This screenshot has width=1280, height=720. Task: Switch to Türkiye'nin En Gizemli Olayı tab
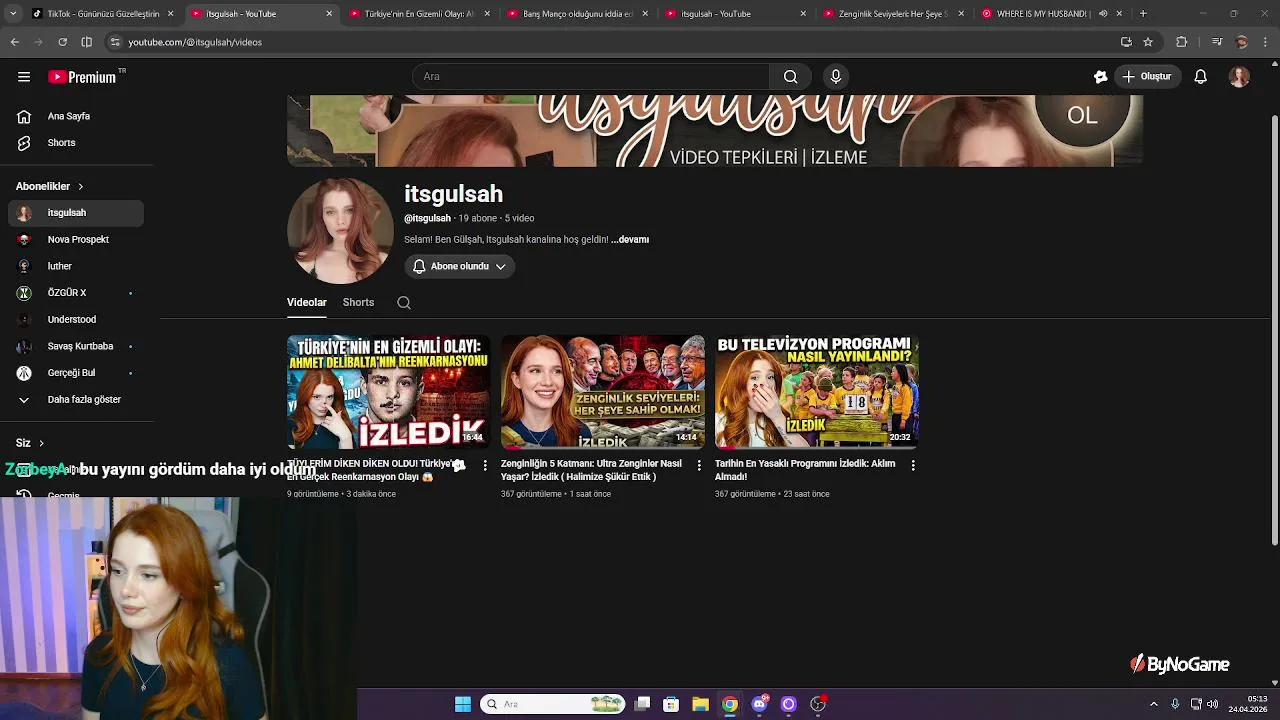(418, 14)
